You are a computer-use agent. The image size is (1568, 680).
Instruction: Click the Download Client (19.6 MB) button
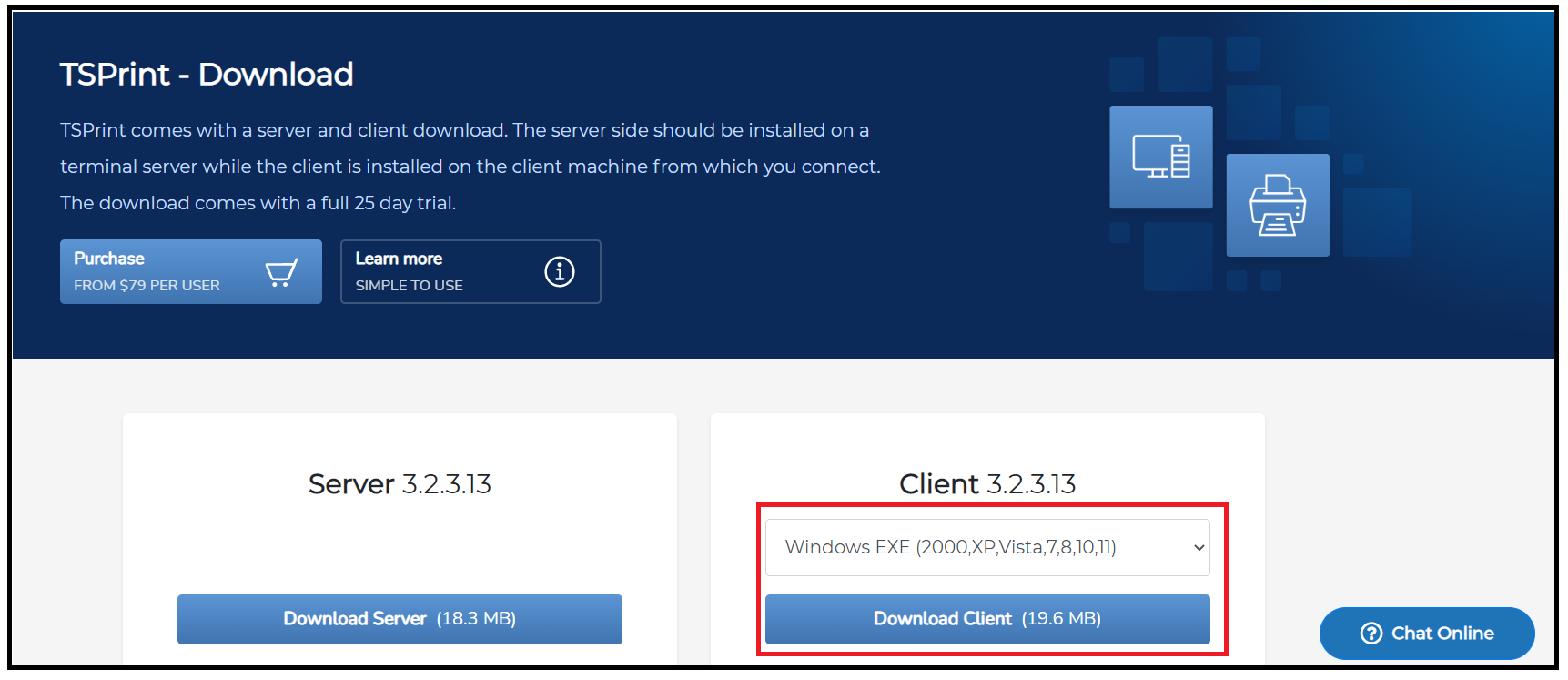coord(987,619)
